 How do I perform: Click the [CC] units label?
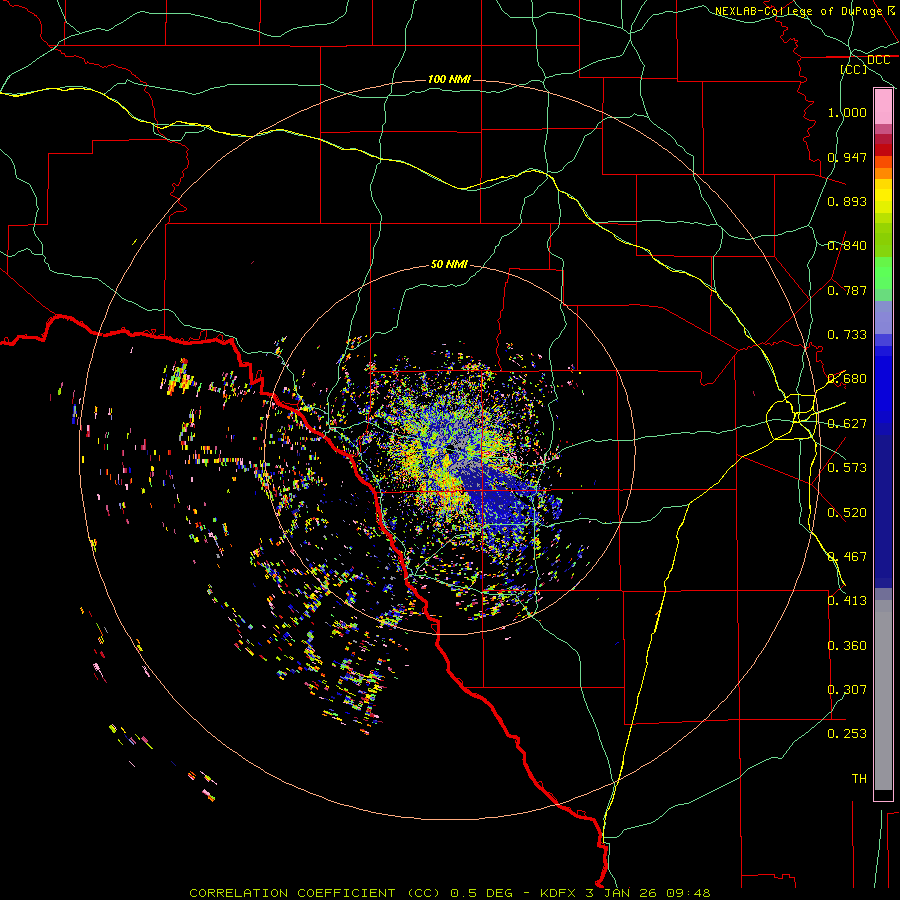pyautogui.click(x=854, y=69)
